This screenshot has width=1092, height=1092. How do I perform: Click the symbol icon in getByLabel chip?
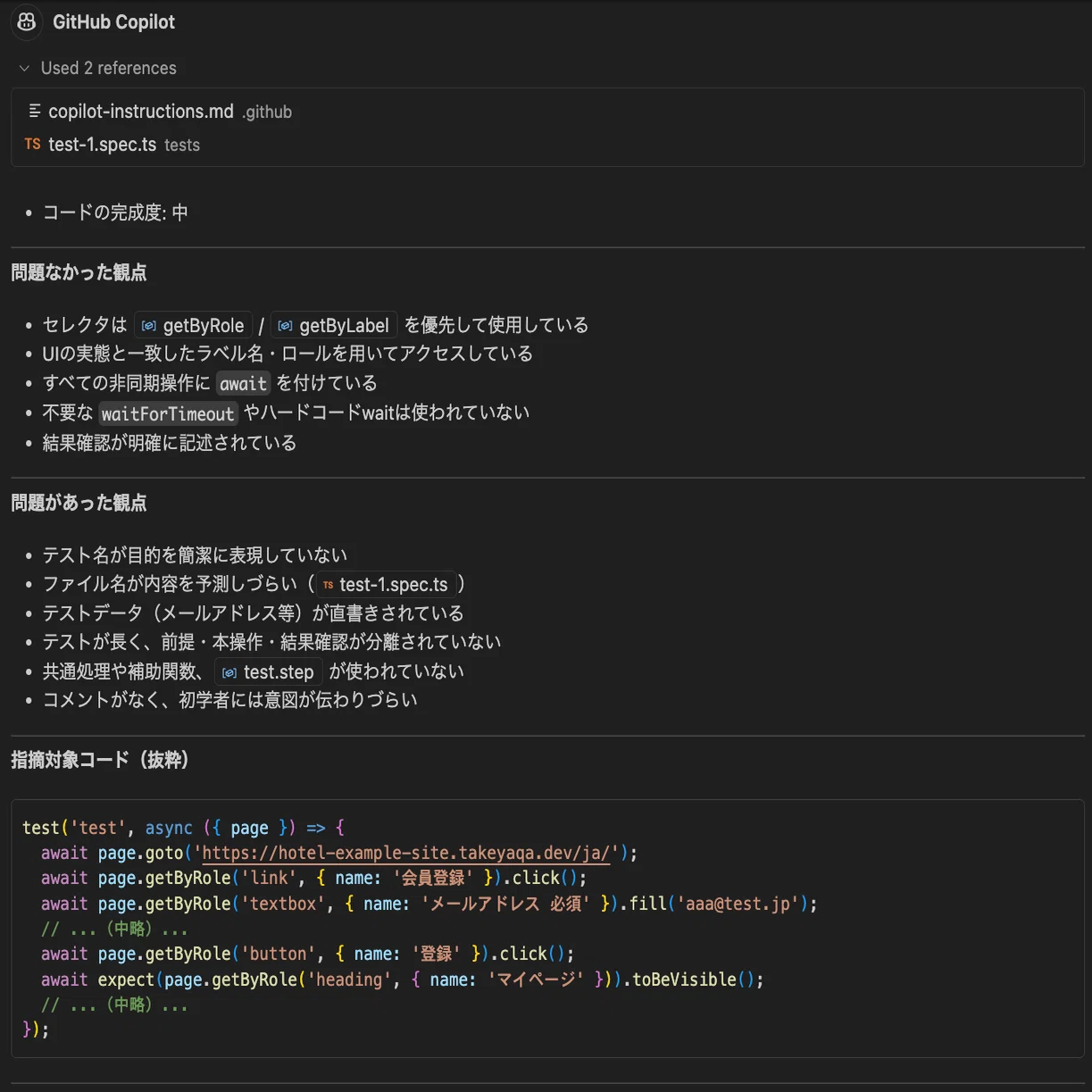285,326
